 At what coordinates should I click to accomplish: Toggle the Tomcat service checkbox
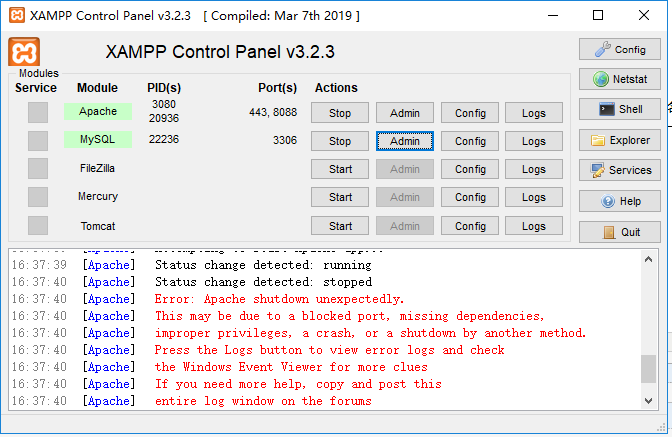38,225
